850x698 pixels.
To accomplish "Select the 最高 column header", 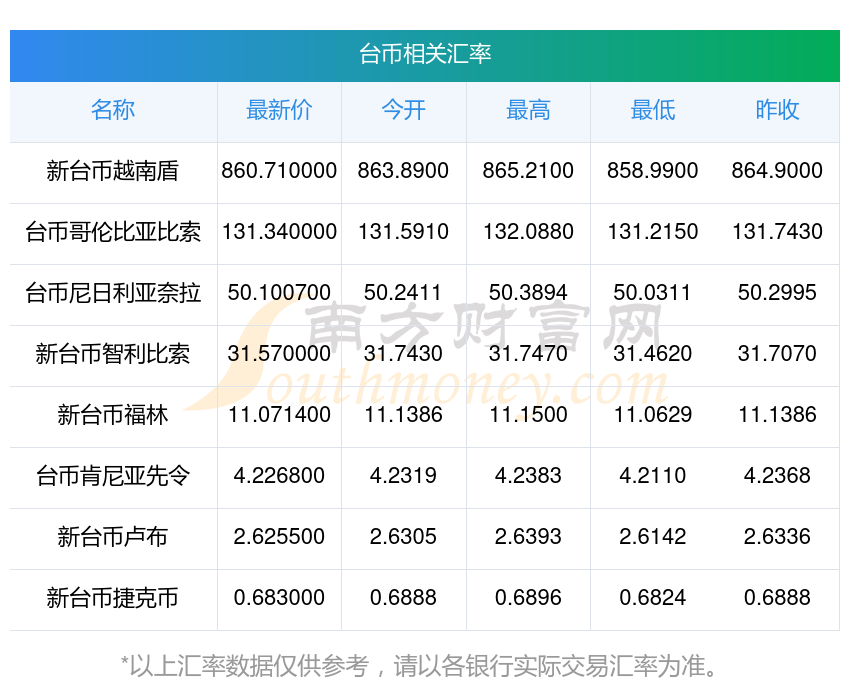I will pyautogui.click(x=528, y=110).
